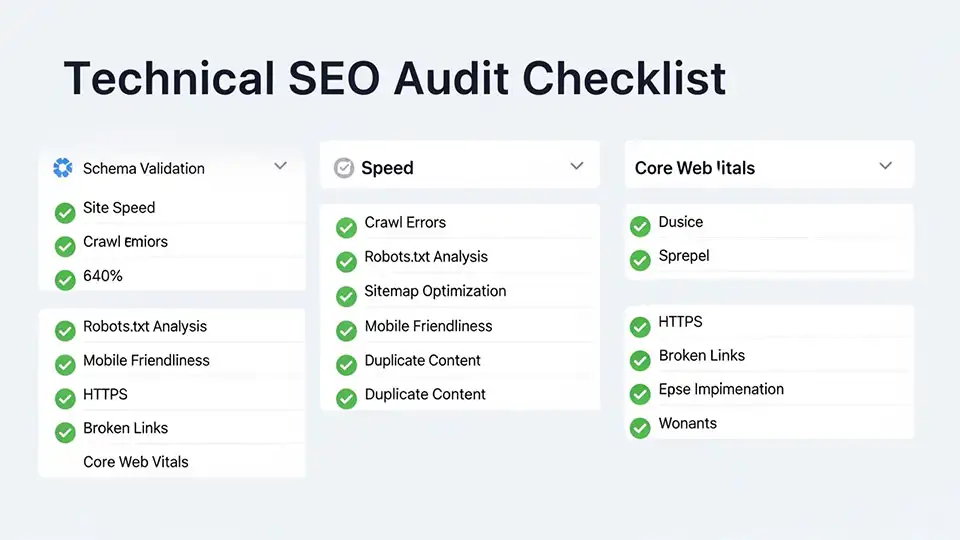Click the gray checkmark icon beside Speed

pos(344,168)
